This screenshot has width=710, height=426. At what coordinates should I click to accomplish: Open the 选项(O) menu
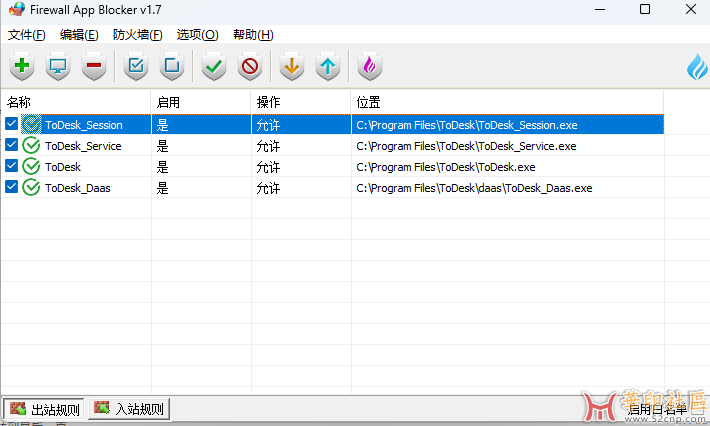[x=197, y=35]
